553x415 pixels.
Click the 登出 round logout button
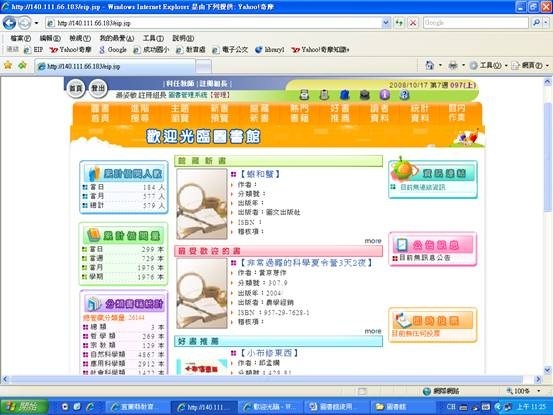click(98, 88)
